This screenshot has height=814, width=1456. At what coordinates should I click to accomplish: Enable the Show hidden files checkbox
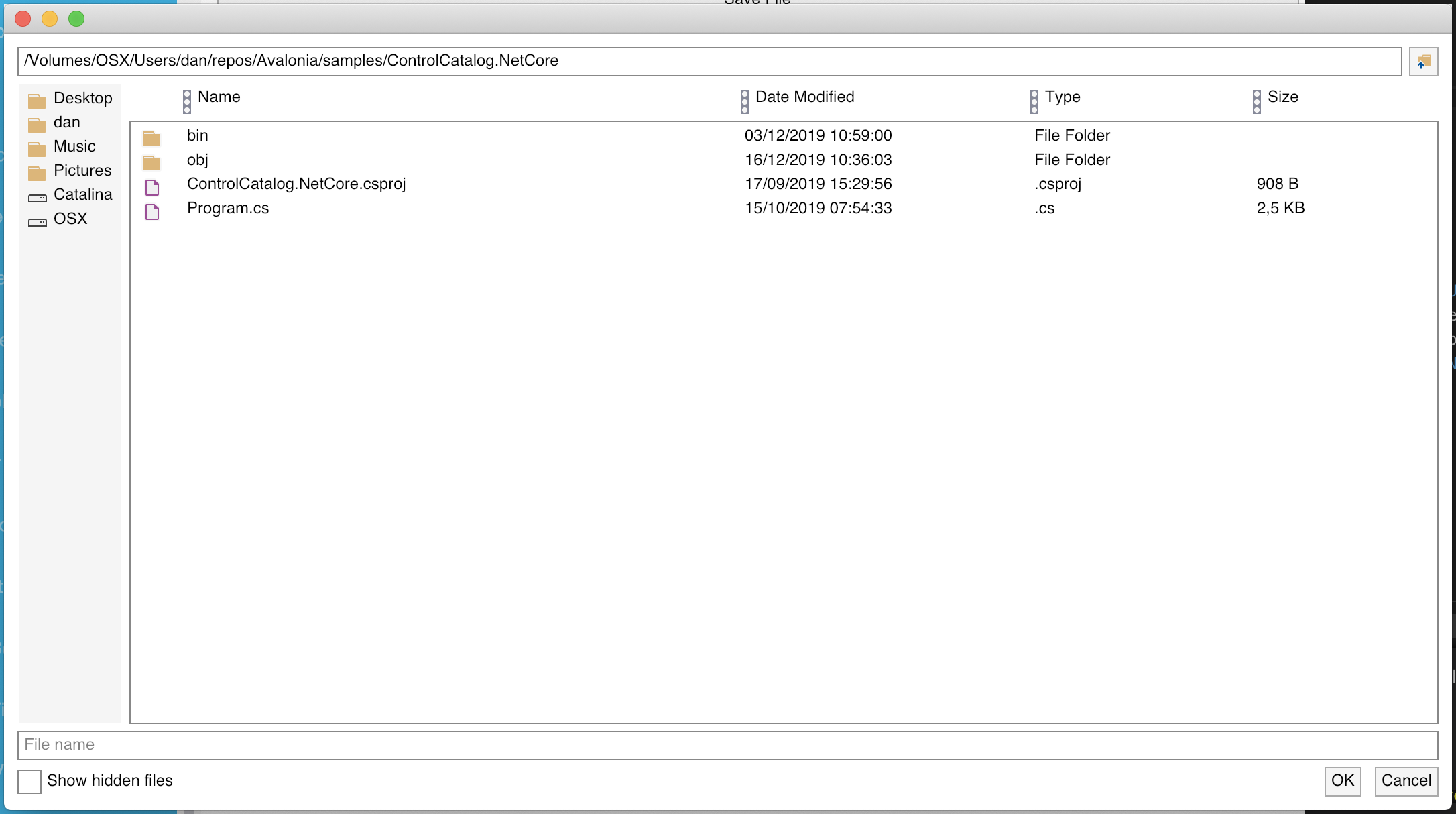pos(29,781)
